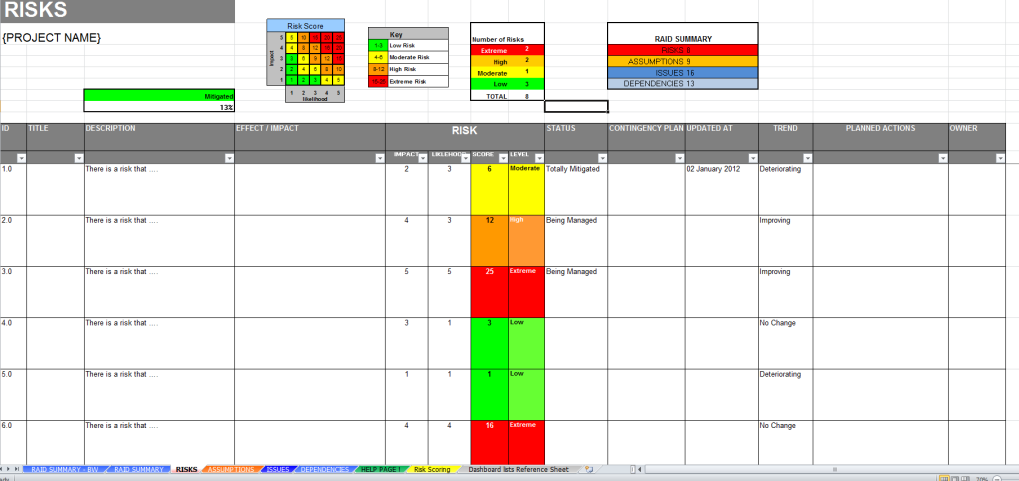Open Dashboard lists Reference Sheet tab
The height and width of the screenshot is (481, 1019).
[x=518, y=469]
